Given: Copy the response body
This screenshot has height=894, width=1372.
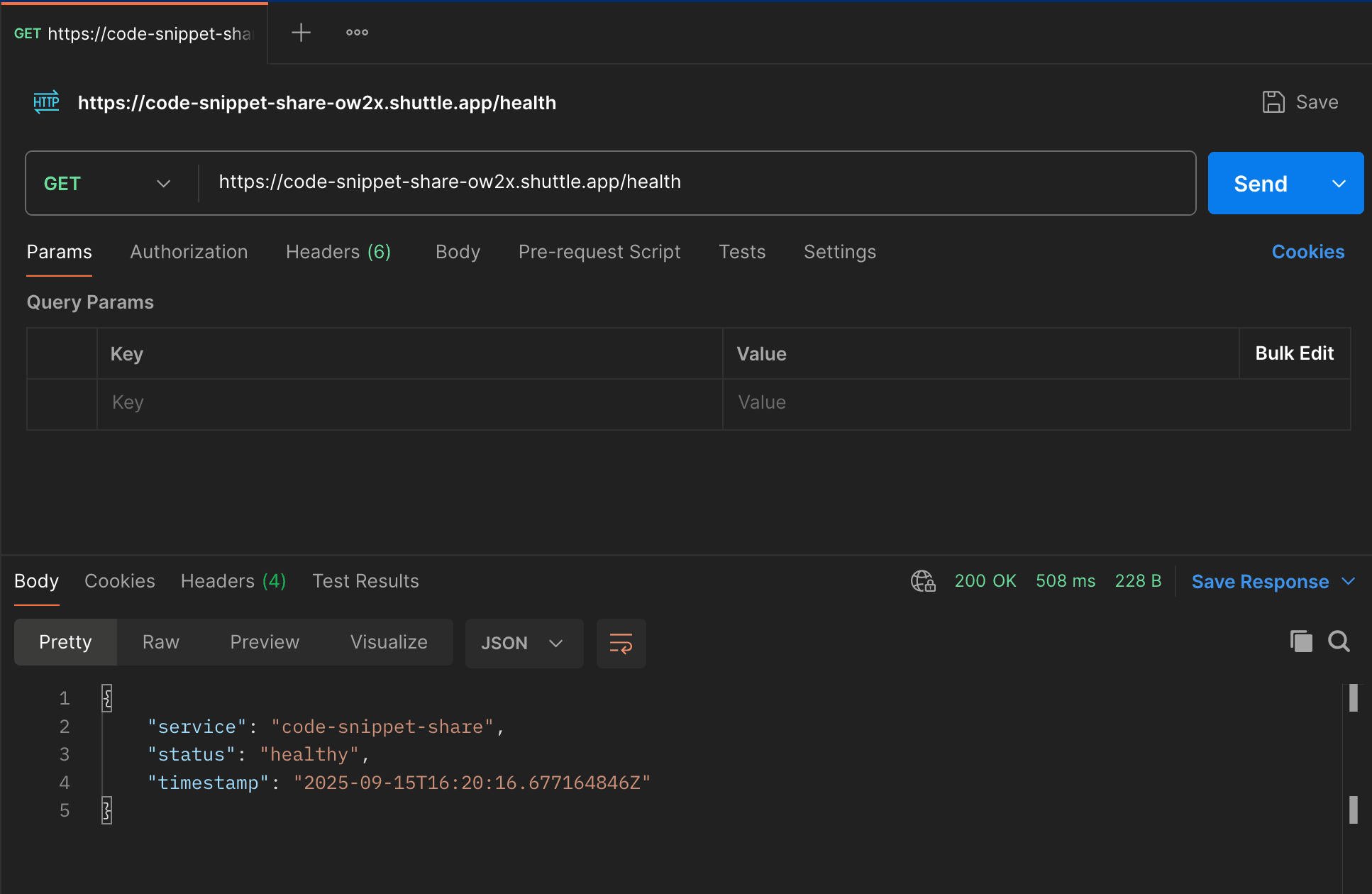Looking at the screenshot, I should pos(1300,641).
